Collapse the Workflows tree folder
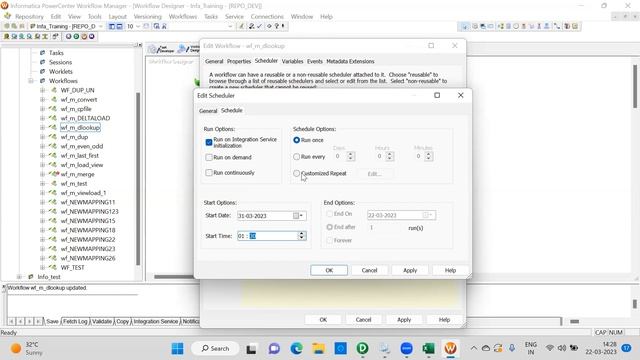This screenshot has width=640, height=360. [x=31, y=81]
